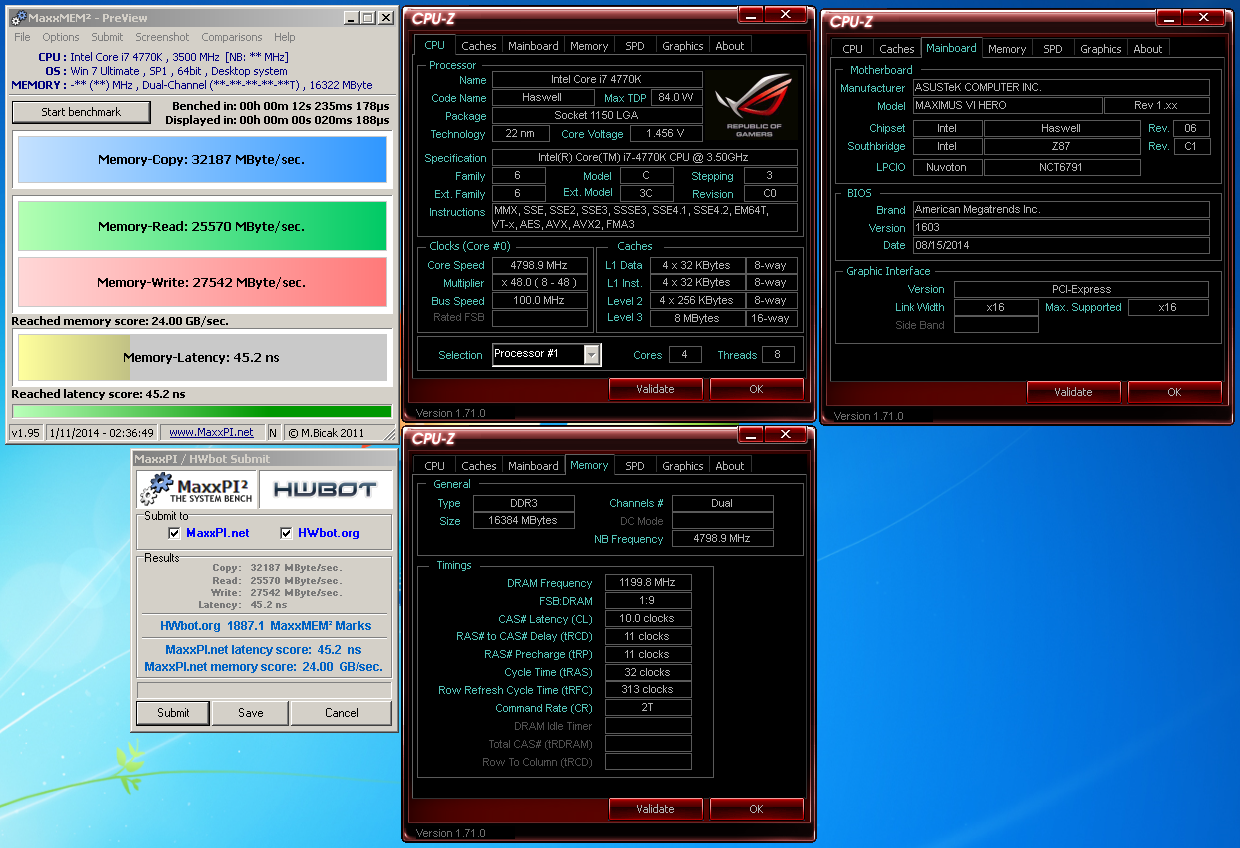The height and width of the screenshot is (848, 1240).
Task: Click the Memory-Read result bar
Action: pos(202,226)
